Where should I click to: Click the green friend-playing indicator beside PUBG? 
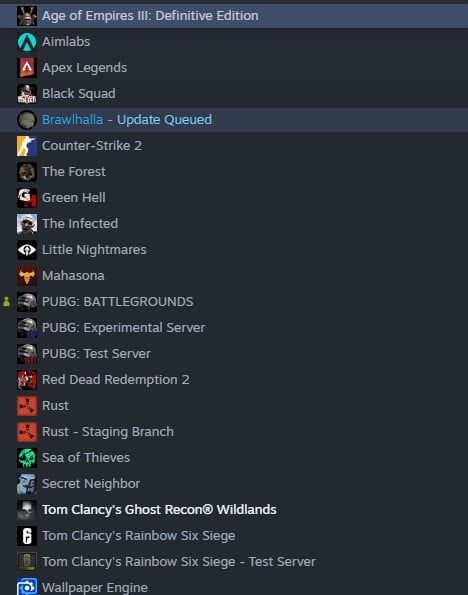point(6,302)
